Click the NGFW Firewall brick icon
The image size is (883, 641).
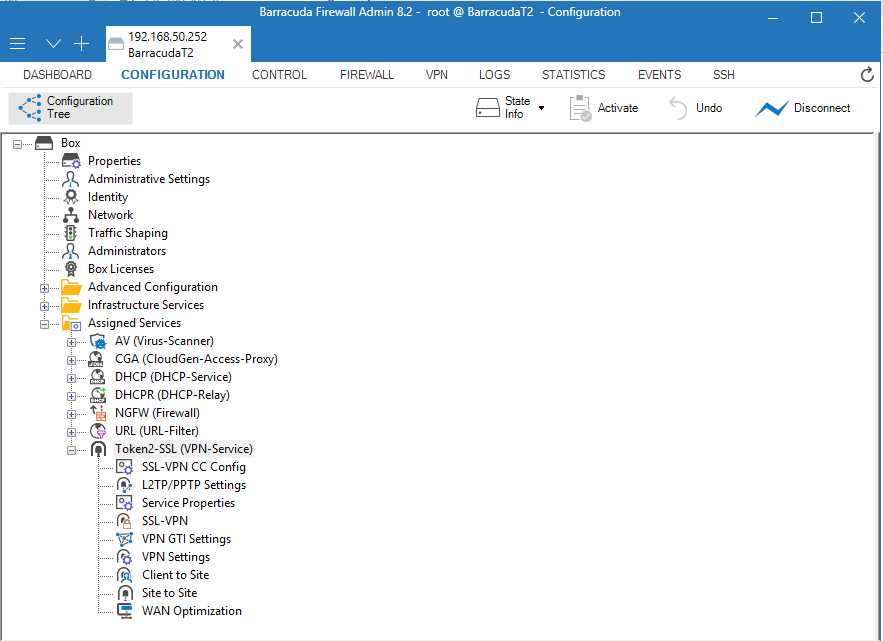pyautogui.click(x=98, y=413)
